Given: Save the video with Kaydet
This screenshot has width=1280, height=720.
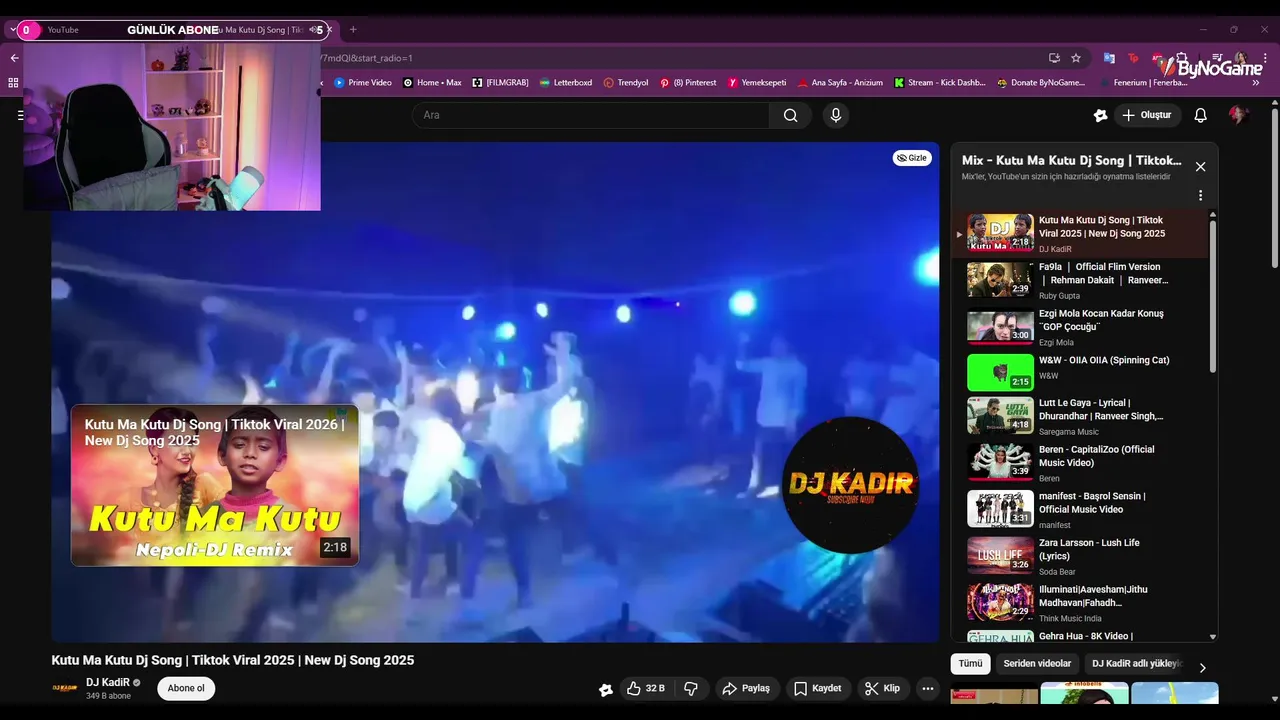Looking at the screenshot, I should coord(818,689).
